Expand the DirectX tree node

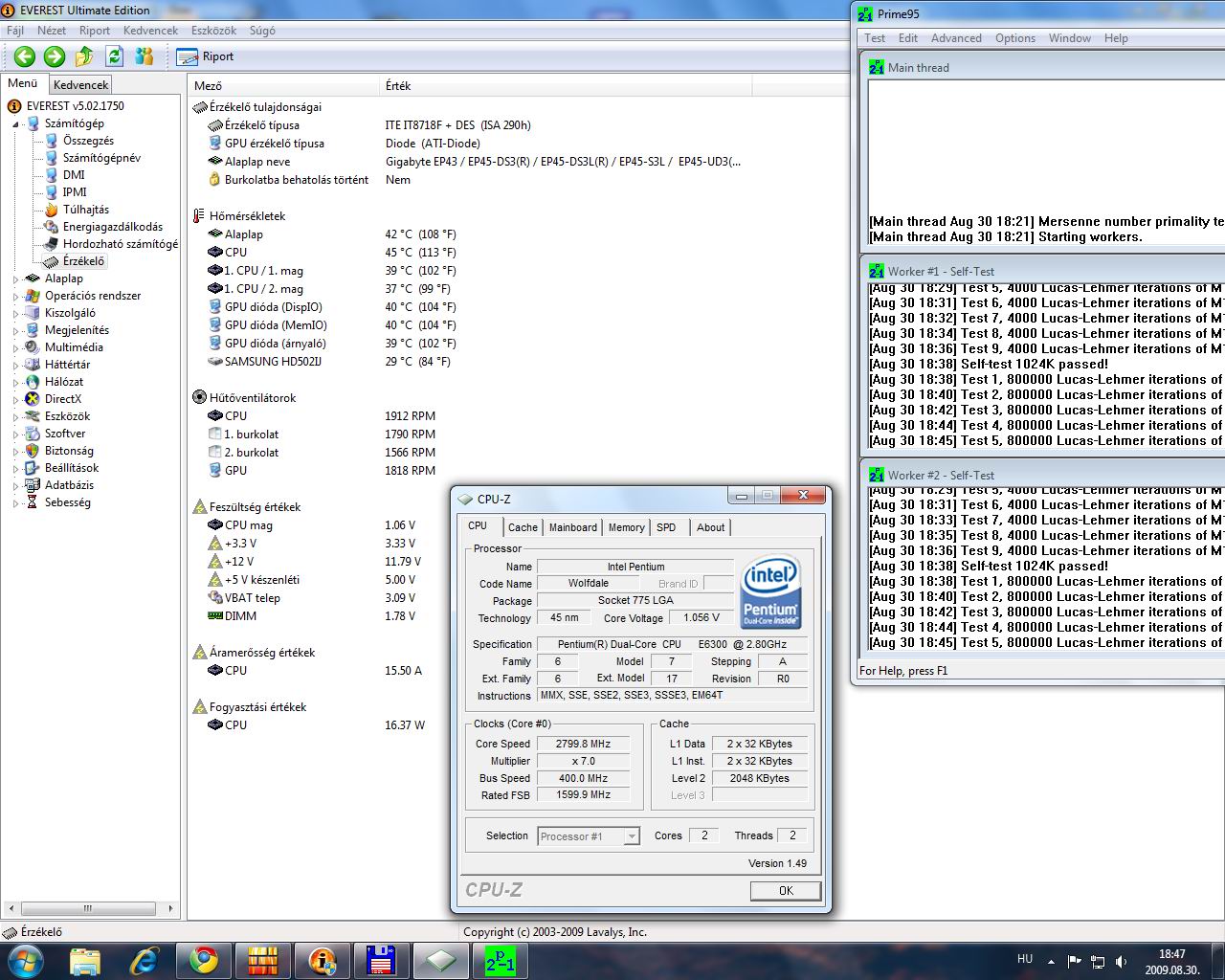pyautogui.click(x=16, y=399)
